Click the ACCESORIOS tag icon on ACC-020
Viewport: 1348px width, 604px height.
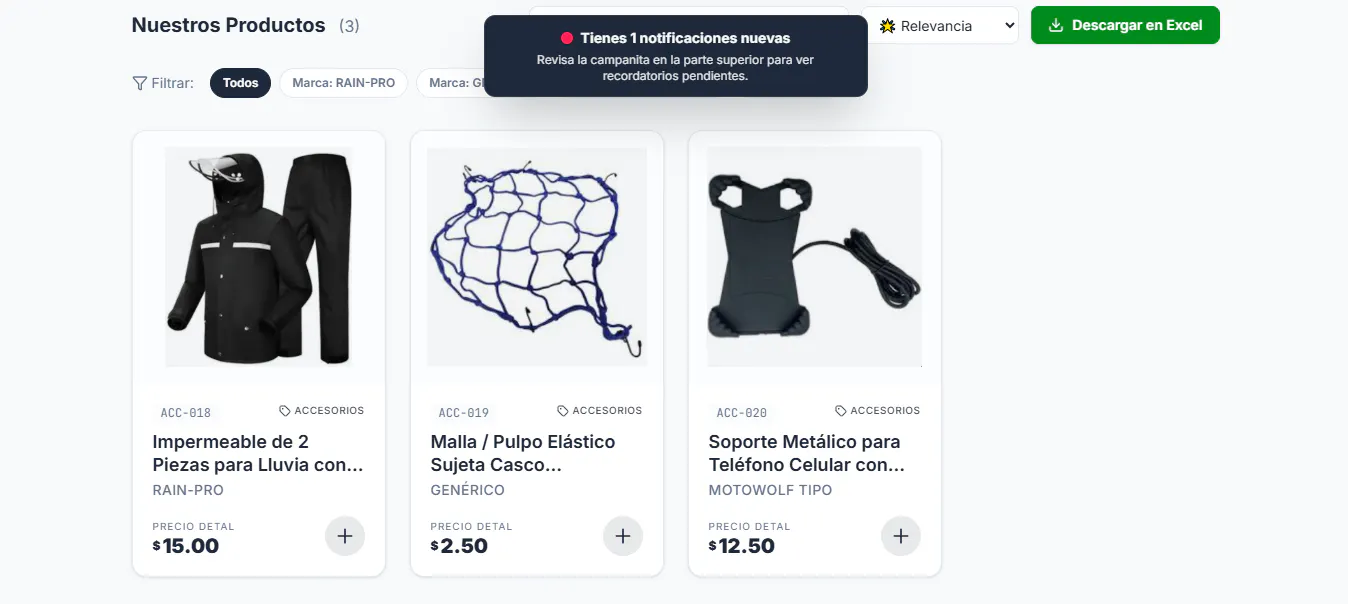[x=841, y=411]
